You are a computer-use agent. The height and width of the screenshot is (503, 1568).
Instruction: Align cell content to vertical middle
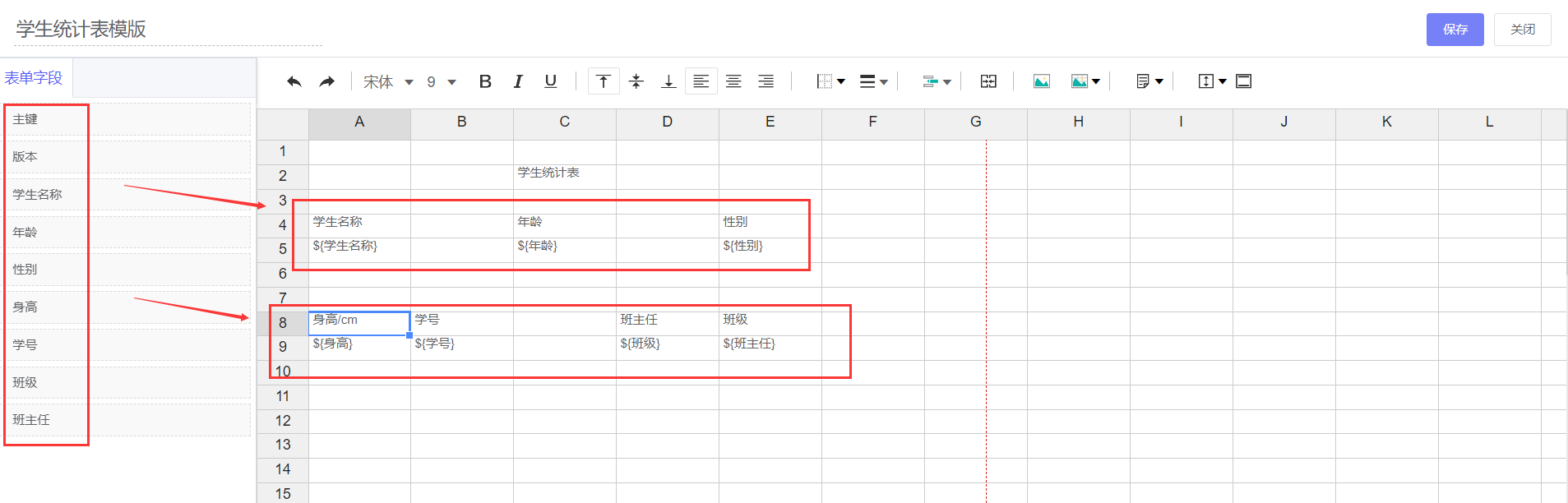coord(636,81)
